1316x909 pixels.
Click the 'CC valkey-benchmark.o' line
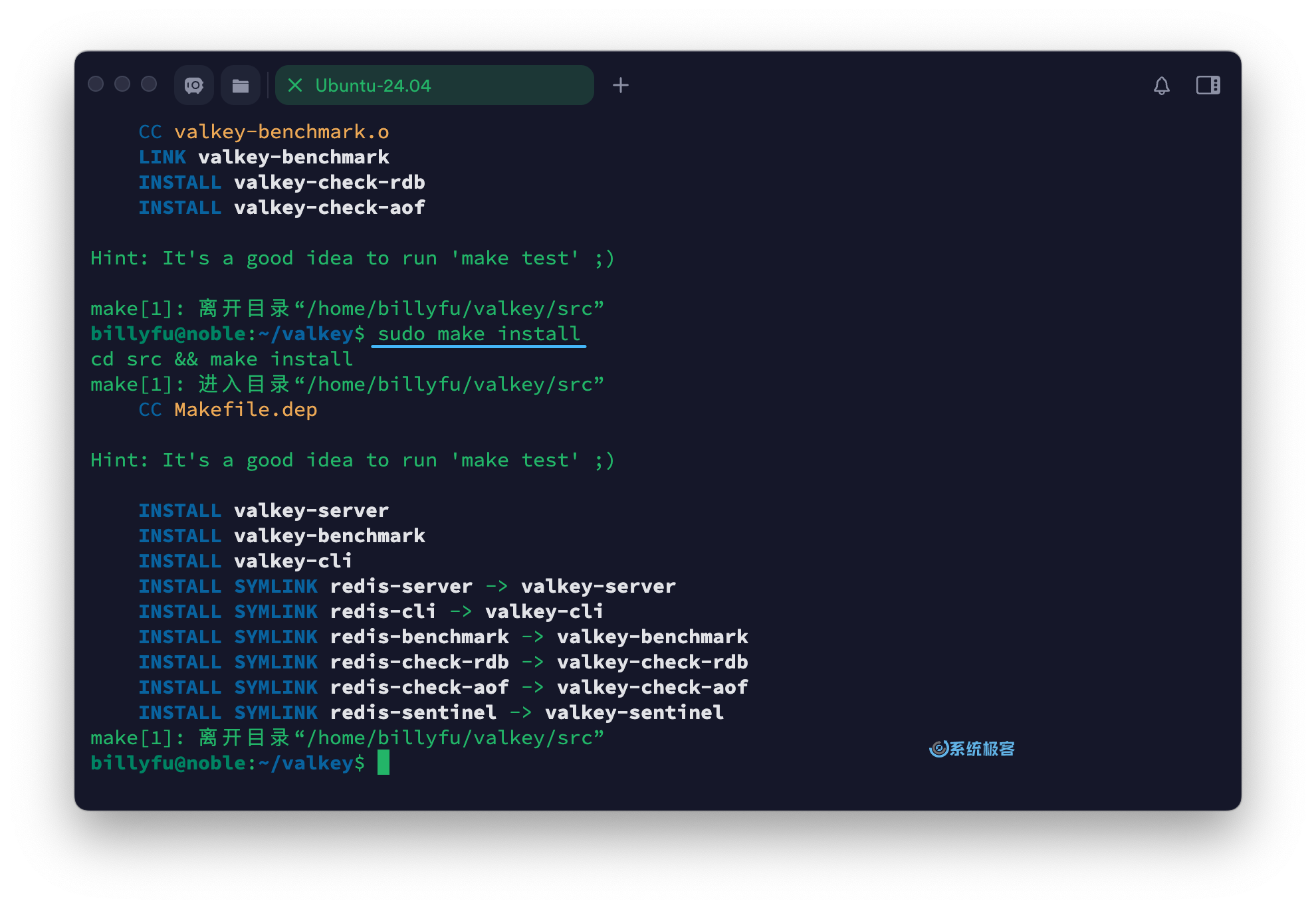[264, 132]
